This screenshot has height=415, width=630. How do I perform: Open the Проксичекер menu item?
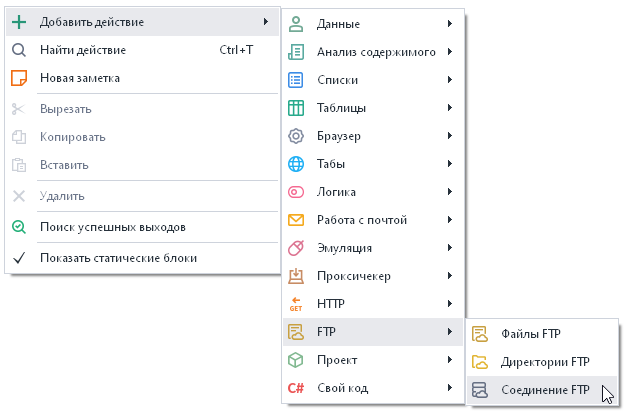pyautogui.click(x=353, y=276)
